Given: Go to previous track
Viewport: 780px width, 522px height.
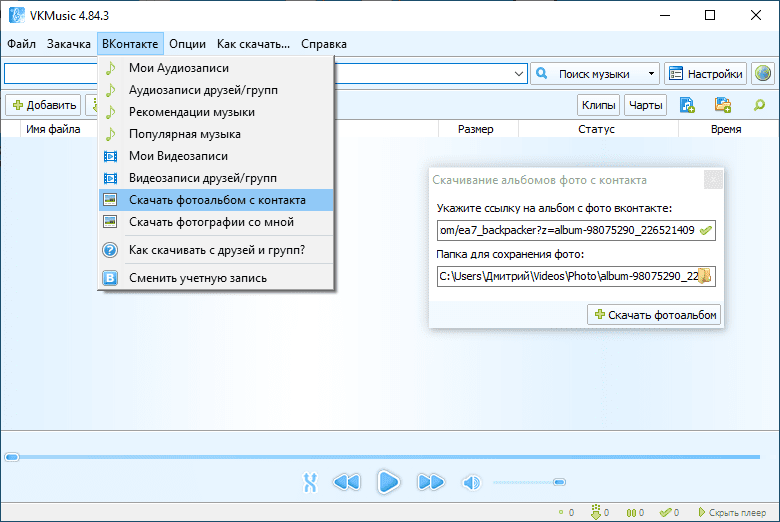Looking at the screenshot, I should tap(347, 482).
